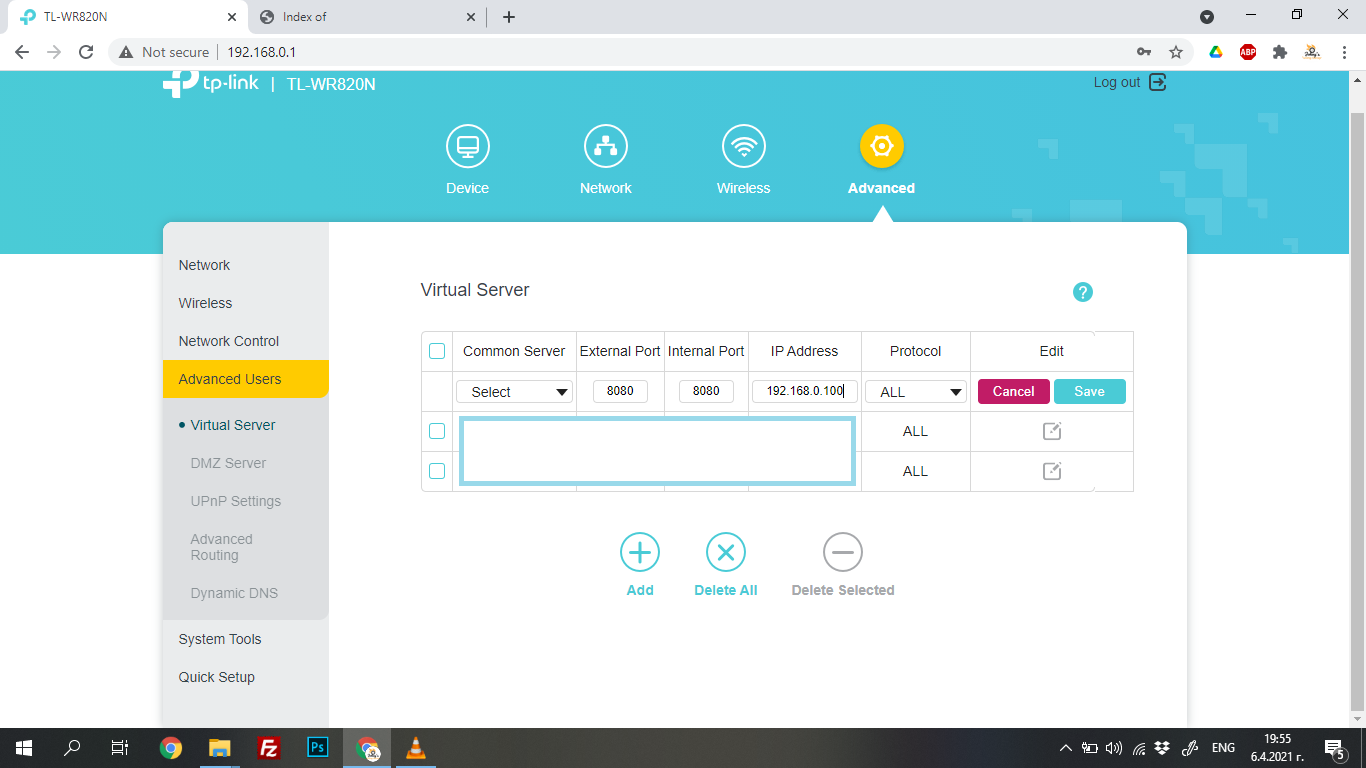The height and width of the screenshot is (768, 1366).
Task: Click the IP Address input field
Action: (x=804, y=391)
